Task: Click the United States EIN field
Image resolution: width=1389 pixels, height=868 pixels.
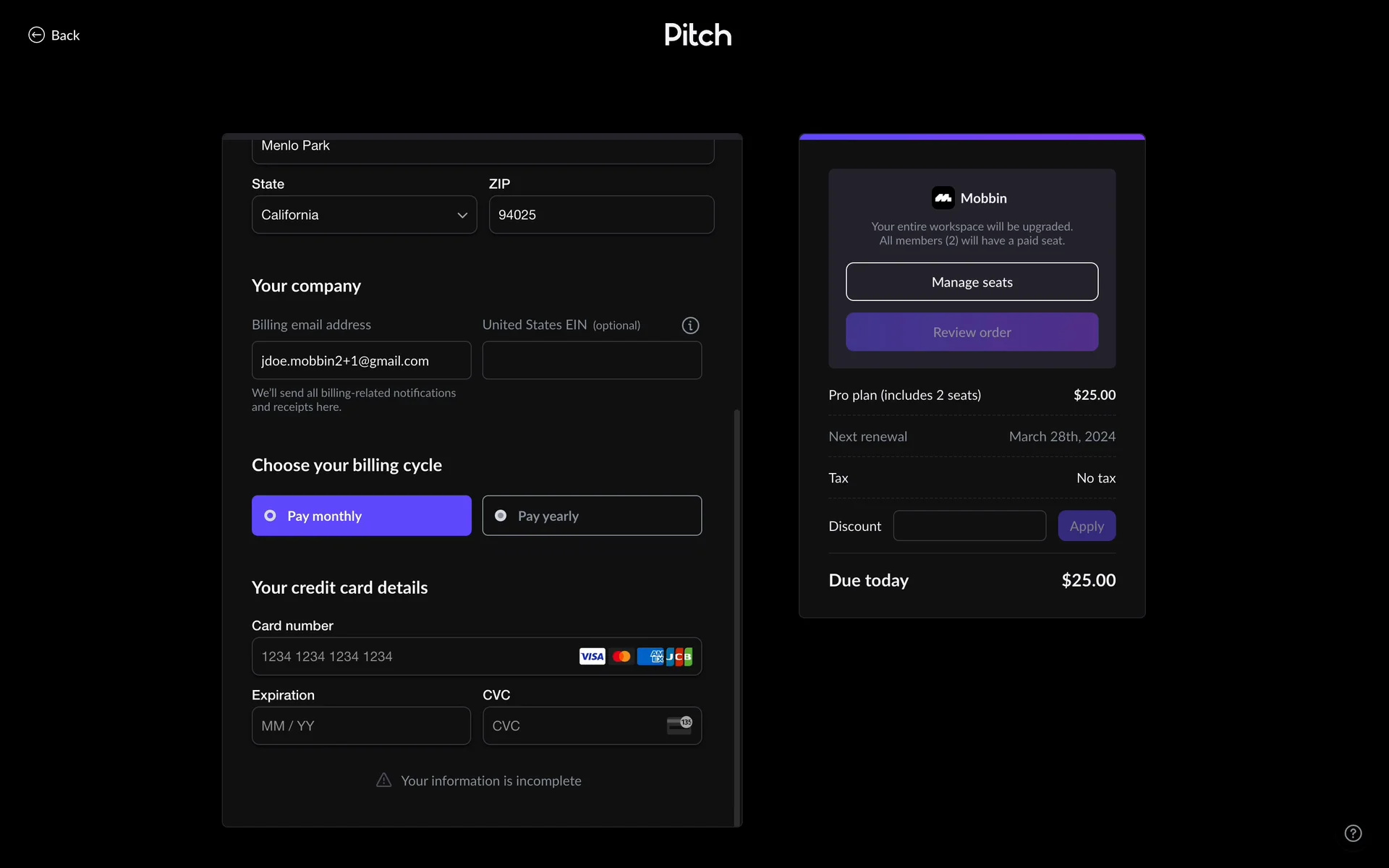Action: (x=591, y=360)
